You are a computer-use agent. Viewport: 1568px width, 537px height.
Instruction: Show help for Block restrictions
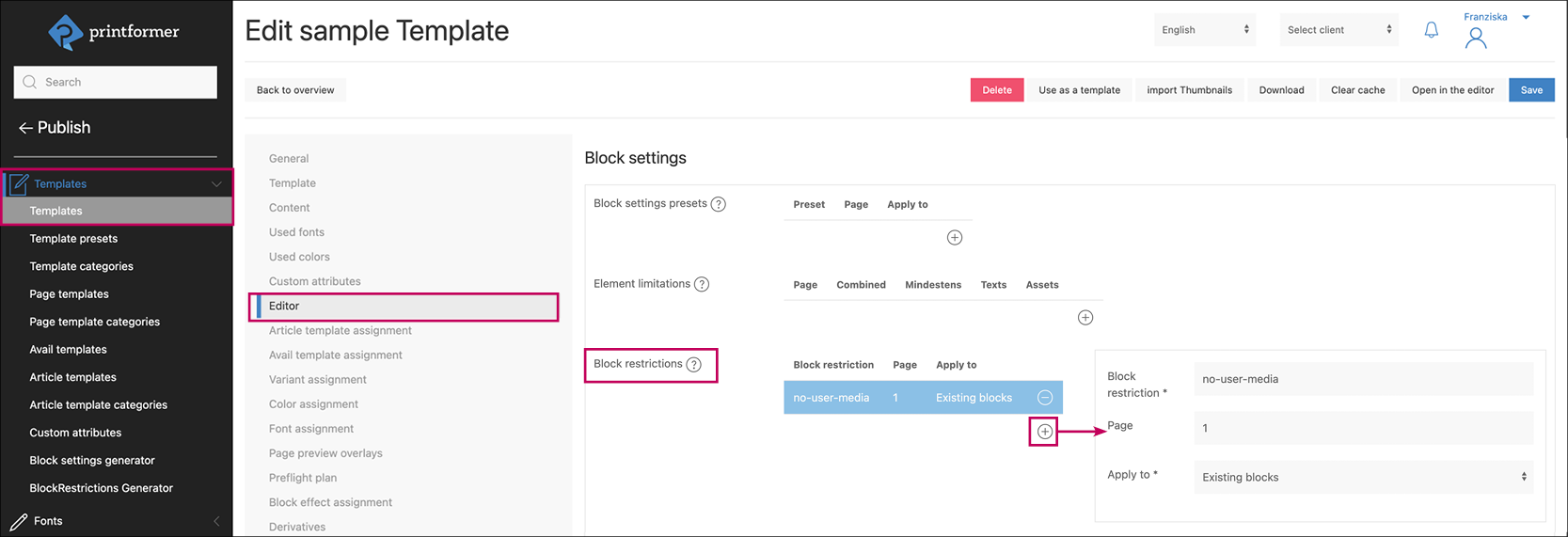pos(693,365)
